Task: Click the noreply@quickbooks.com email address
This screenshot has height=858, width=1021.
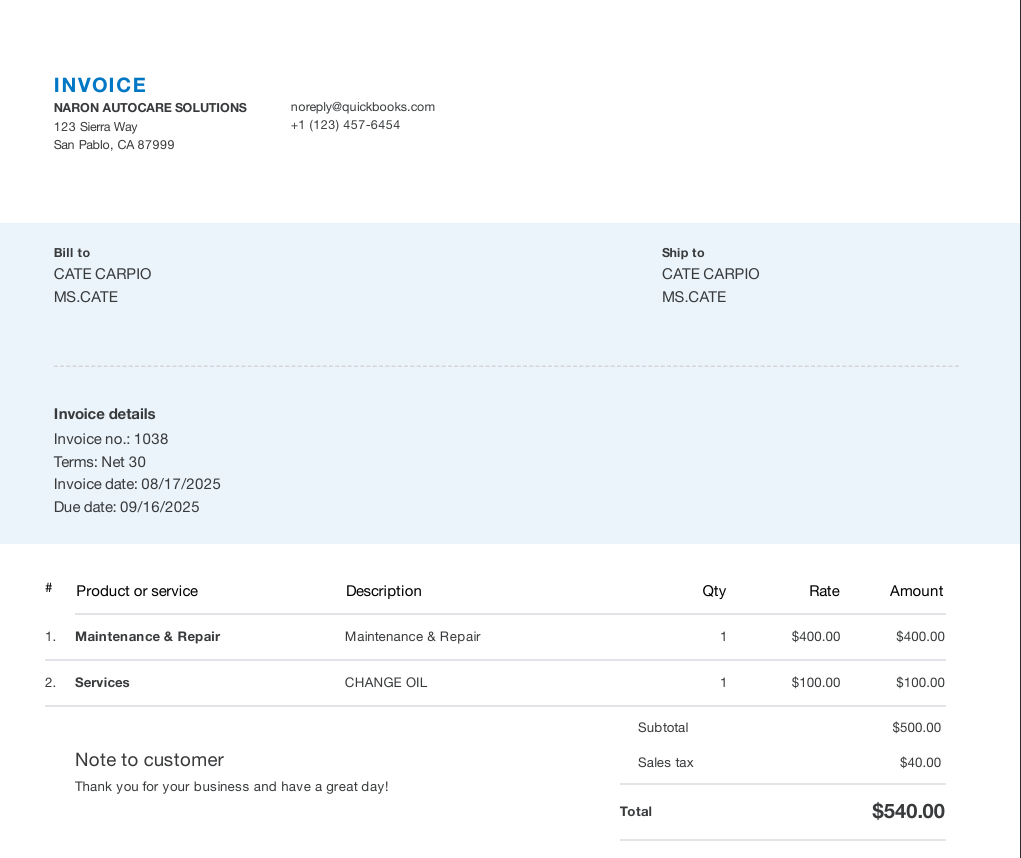Action: click(362, 107)
